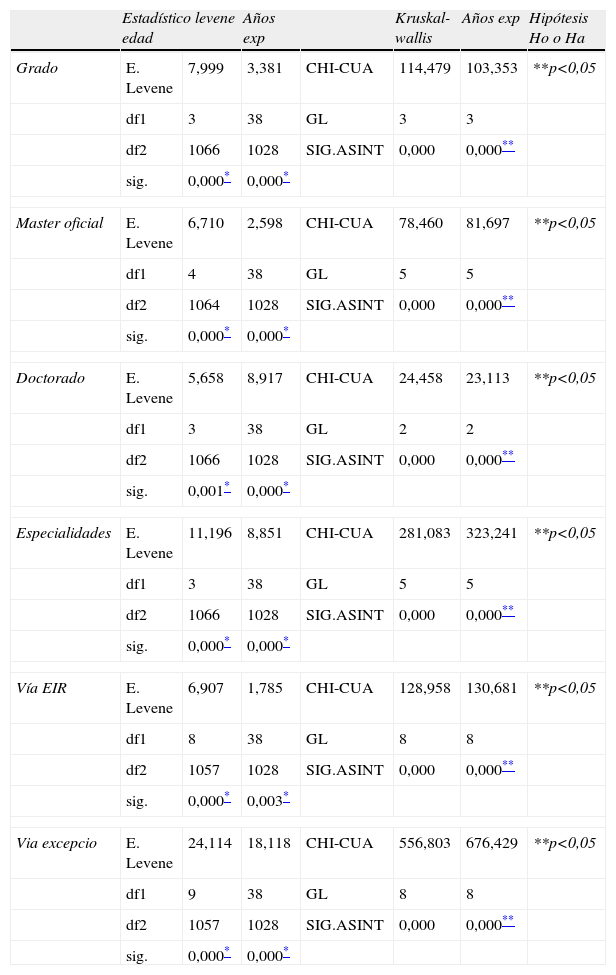Follow second * footnote in Master oficial sig. row
The height and width of the screenshot is (975, 616).
(286, 332)
